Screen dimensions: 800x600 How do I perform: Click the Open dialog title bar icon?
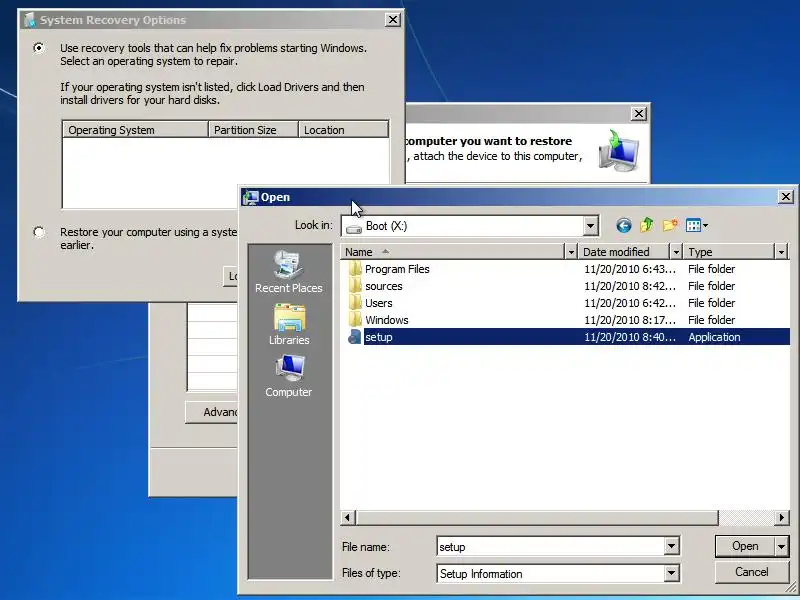(250, 197)
